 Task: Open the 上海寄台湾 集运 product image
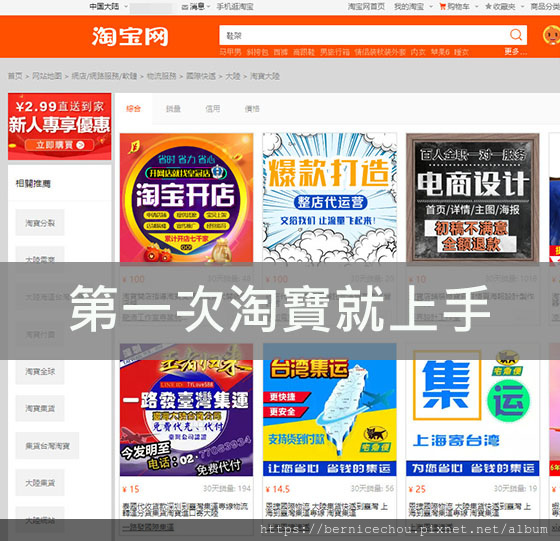tap(472, 410)
